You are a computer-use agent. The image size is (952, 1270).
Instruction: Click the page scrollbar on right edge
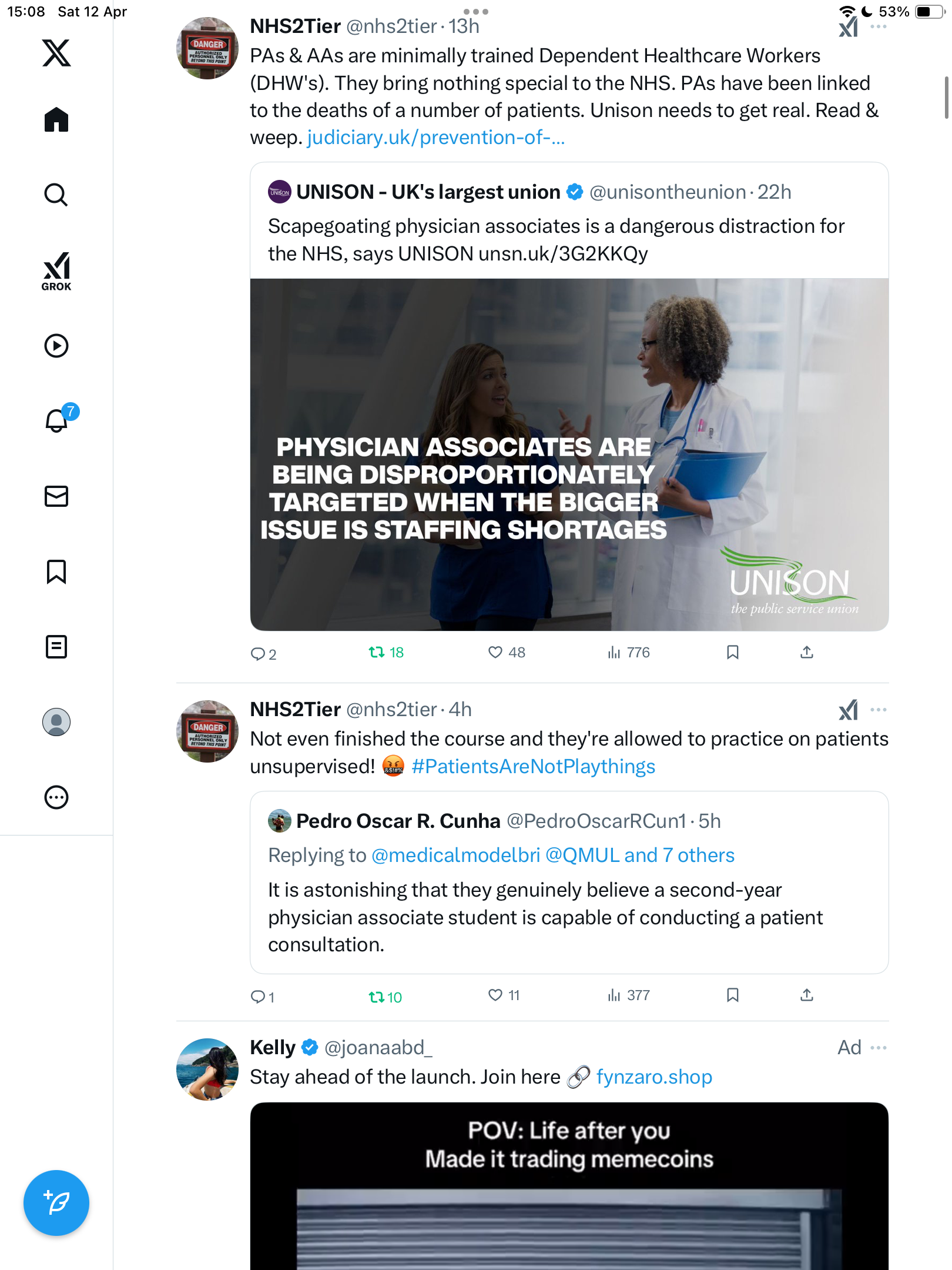pyautogui.click(x=946, y=98)
